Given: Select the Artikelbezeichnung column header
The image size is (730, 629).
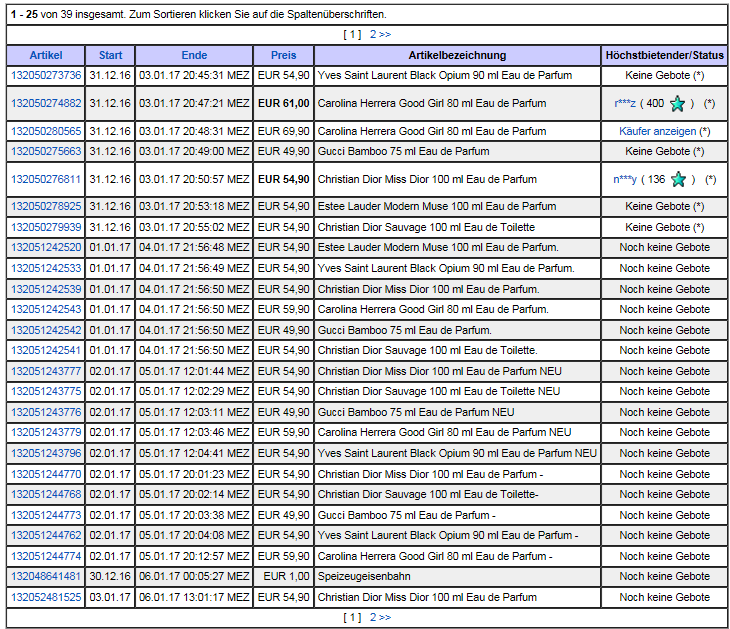Looking at the screenshot, I should coord(457,55).
